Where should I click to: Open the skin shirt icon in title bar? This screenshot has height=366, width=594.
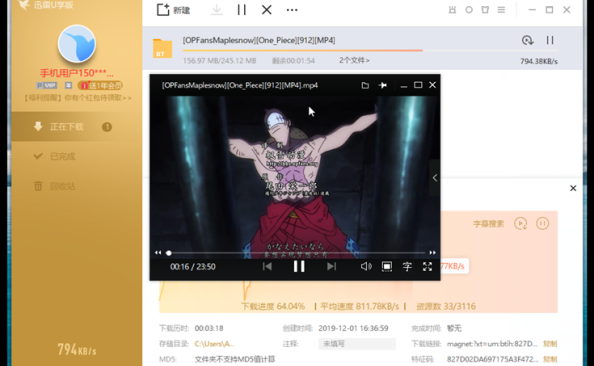click(x=485, y=10)
